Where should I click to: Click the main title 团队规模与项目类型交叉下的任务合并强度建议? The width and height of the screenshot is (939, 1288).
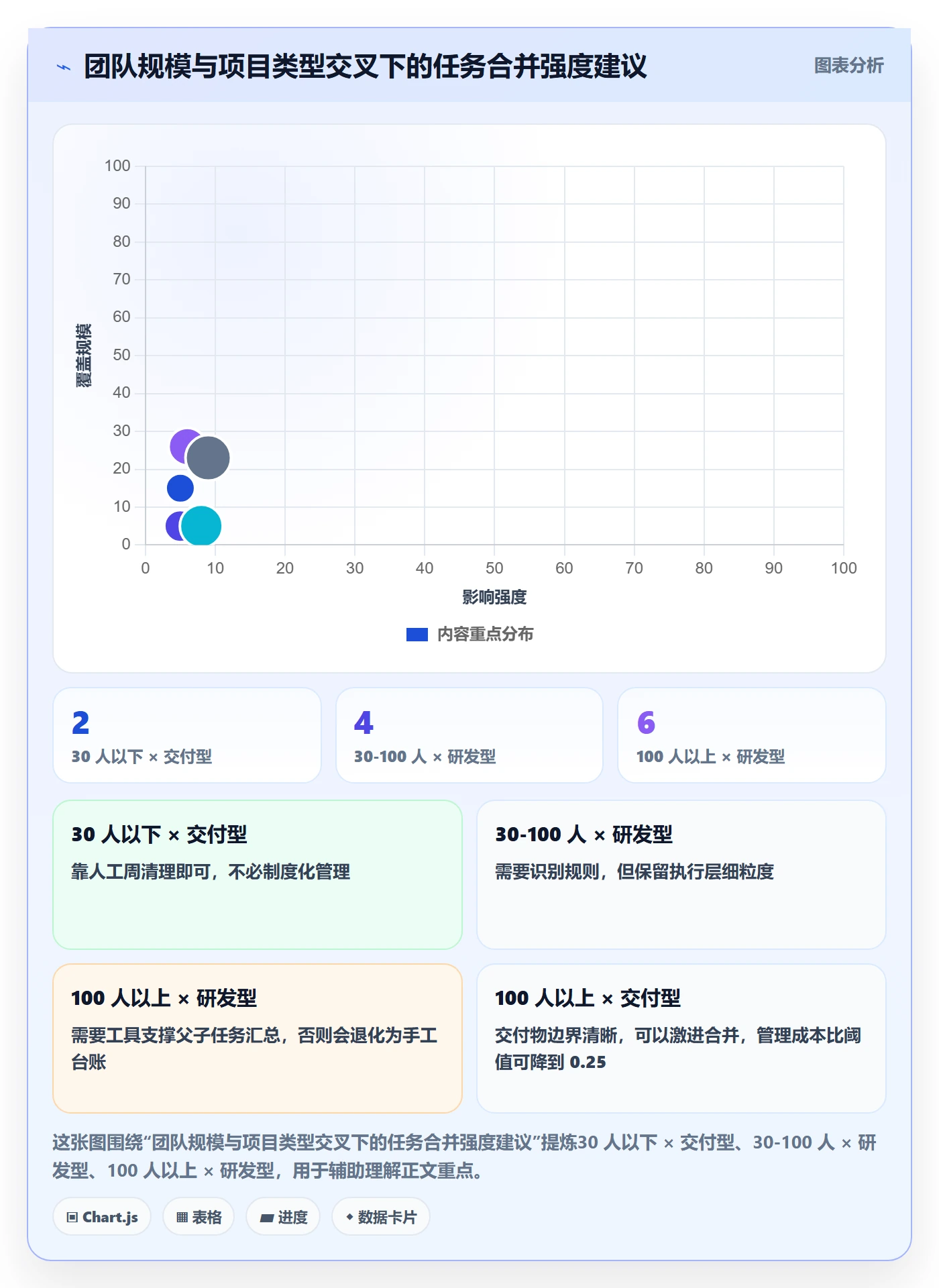(366, 66)
